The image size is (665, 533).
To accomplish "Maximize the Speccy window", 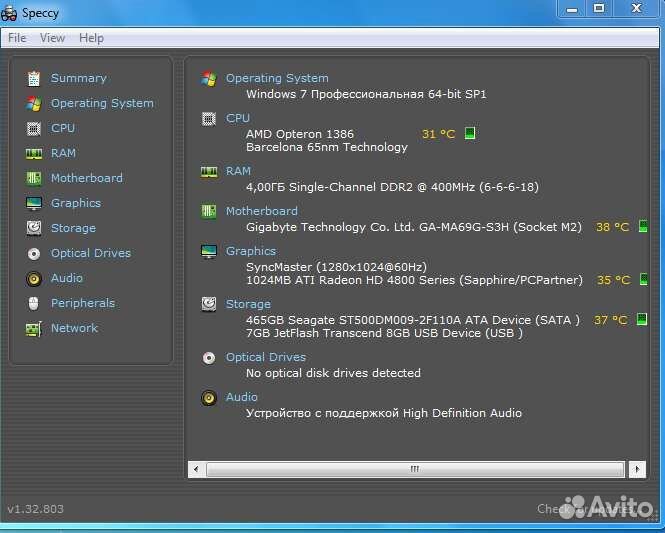I will [599, 9].
